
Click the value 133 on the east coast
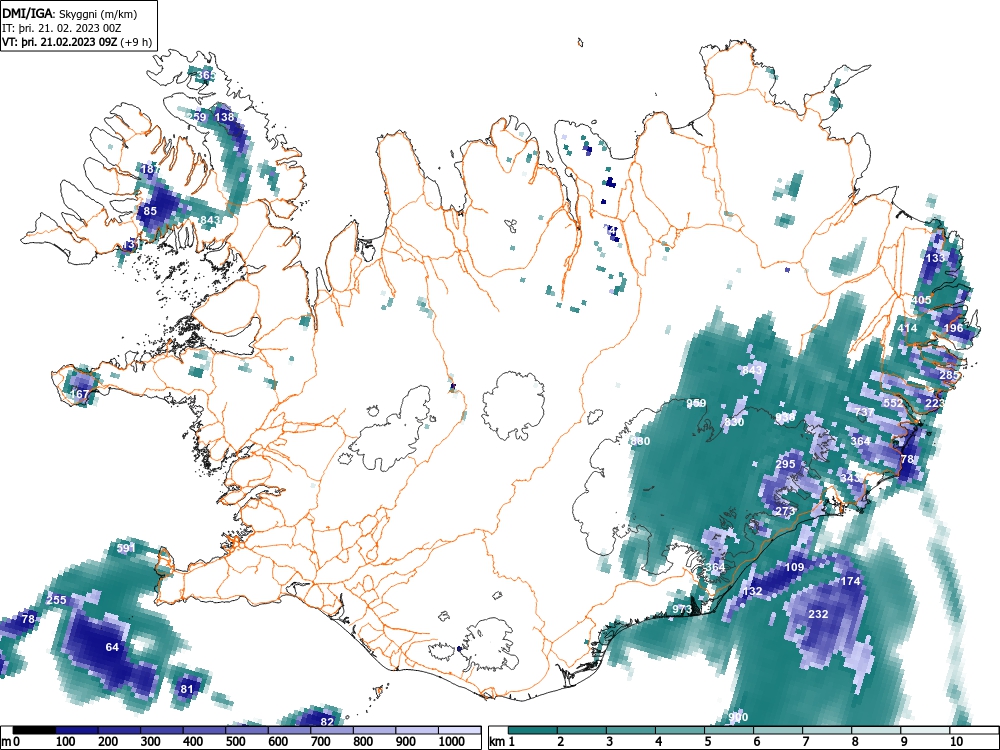[x=935, y=258]
